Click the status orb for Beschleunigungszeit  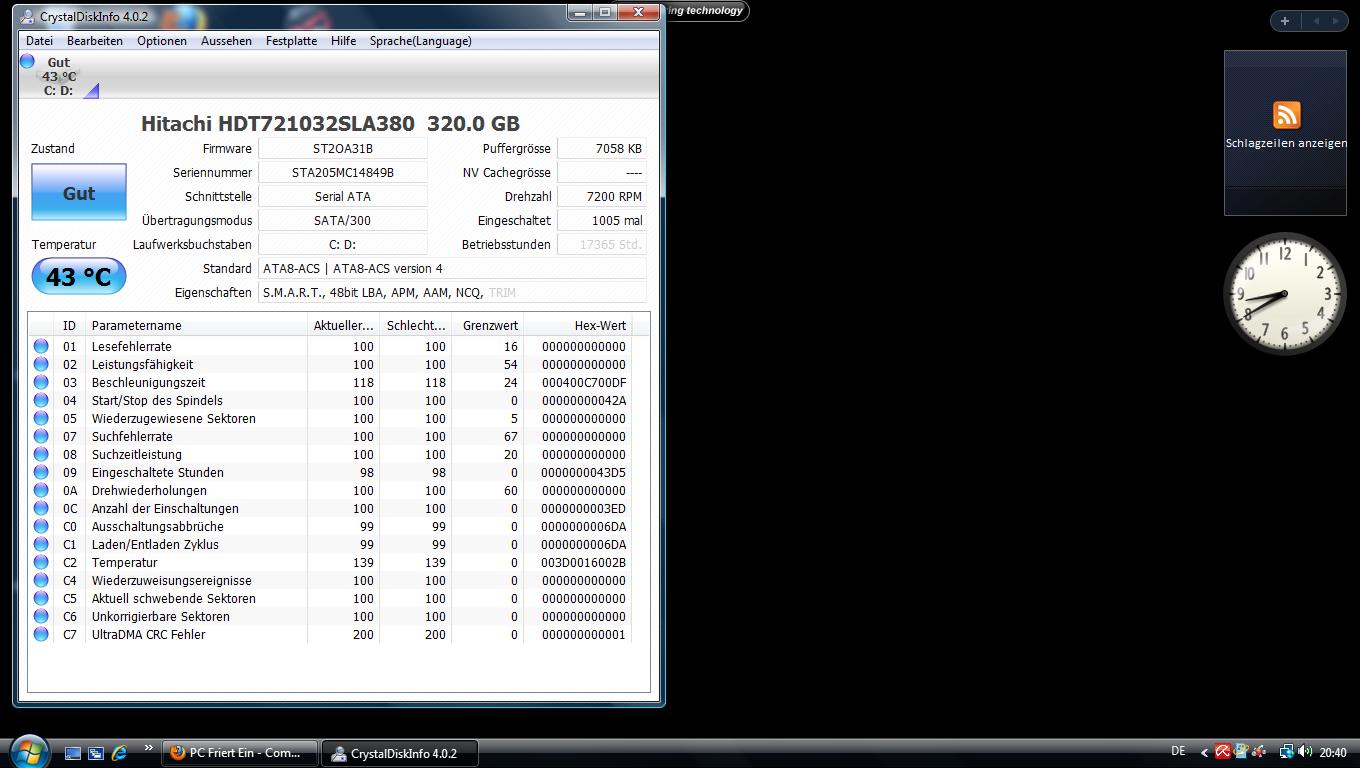coord(41,382)
